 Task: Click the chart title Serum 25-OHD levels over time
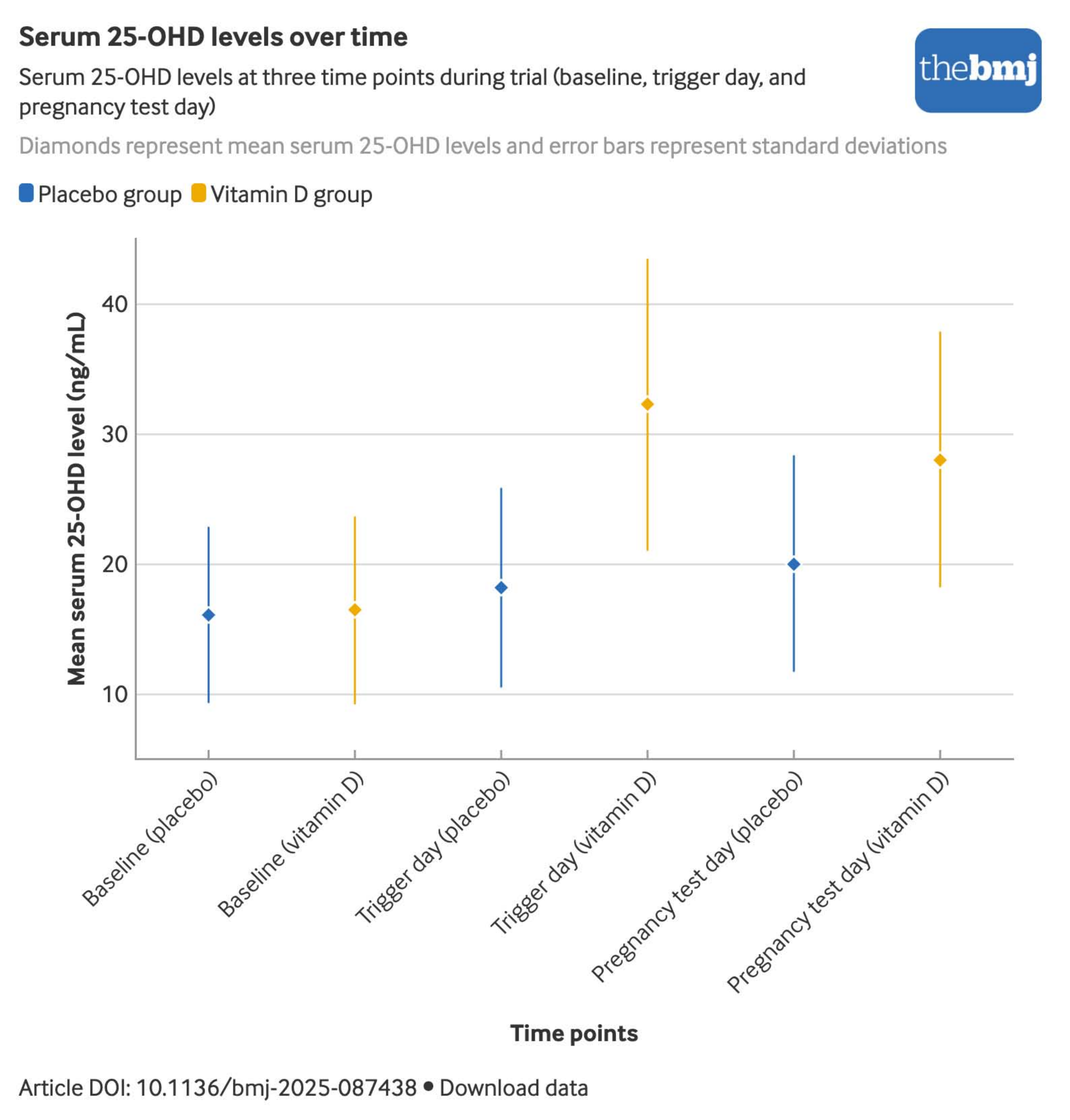pos(213,37)
